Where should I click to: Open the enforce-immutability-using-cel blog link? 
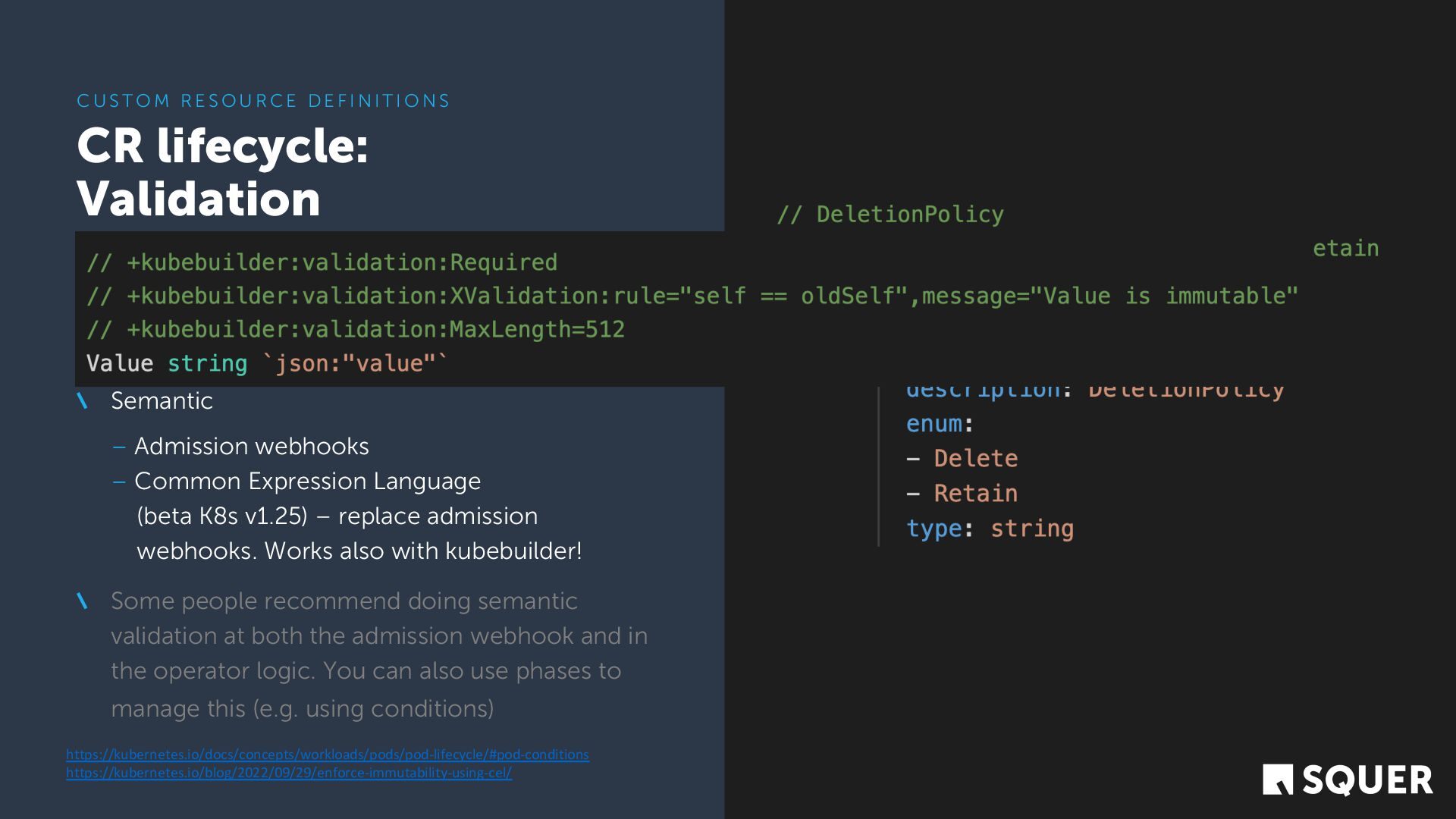tap(288, 773)
